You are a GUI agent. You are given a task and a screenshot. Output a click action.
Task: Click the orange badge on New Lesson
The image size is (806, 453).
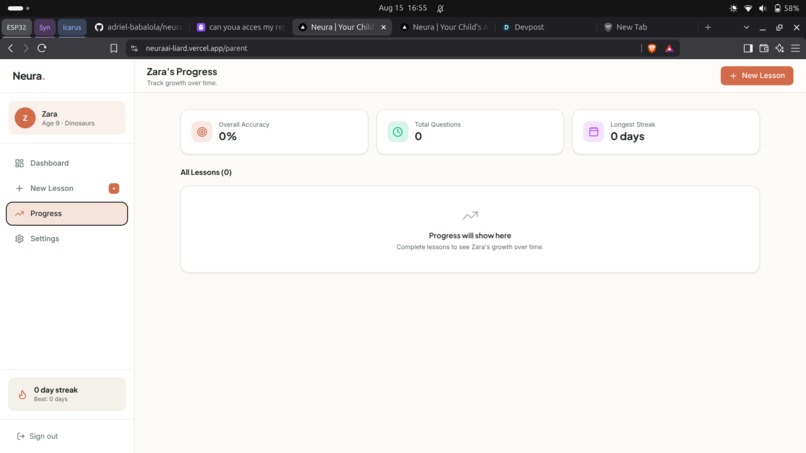coord(114,188)
